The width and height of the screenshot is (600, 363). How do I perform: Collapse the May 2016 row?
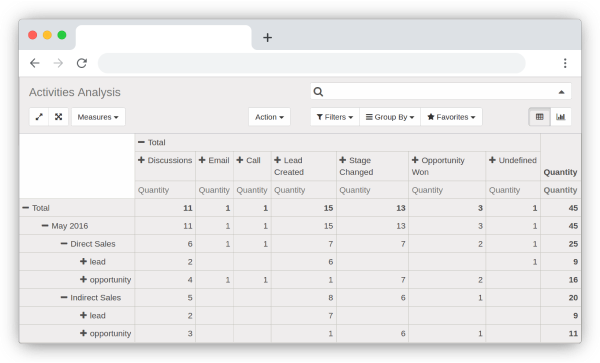pos(45,226)
